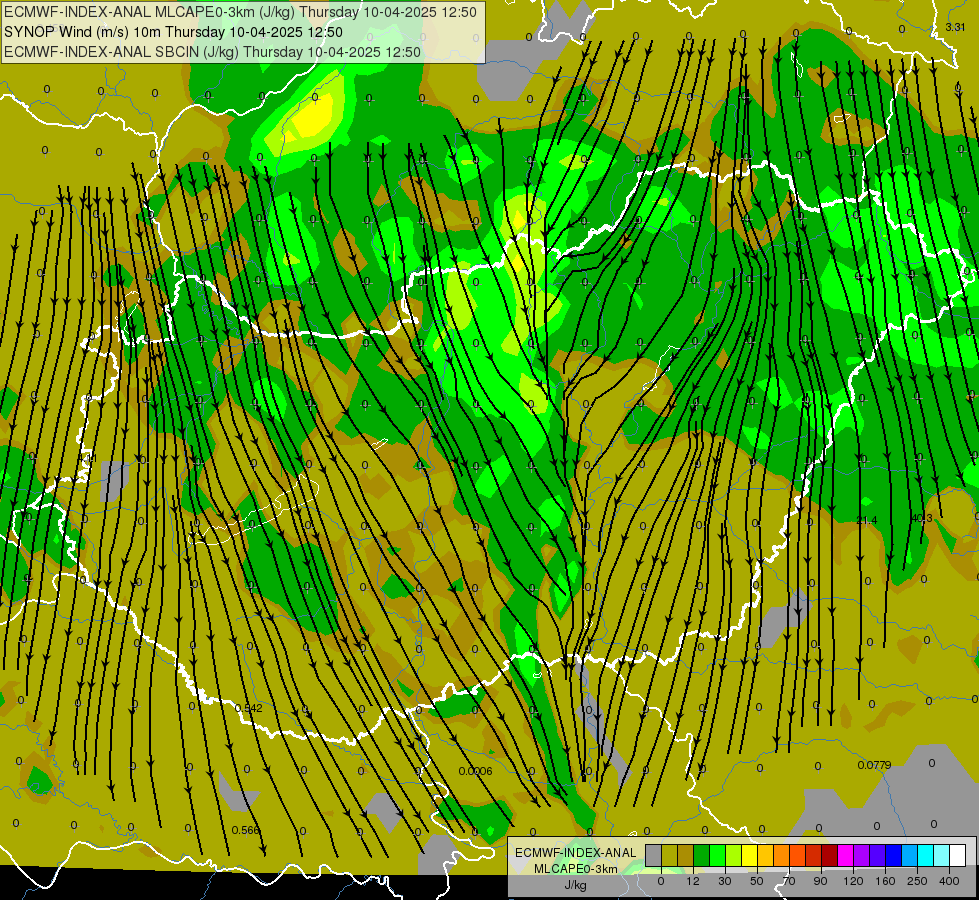Click the 0.566 value on the map

[245, 830]
